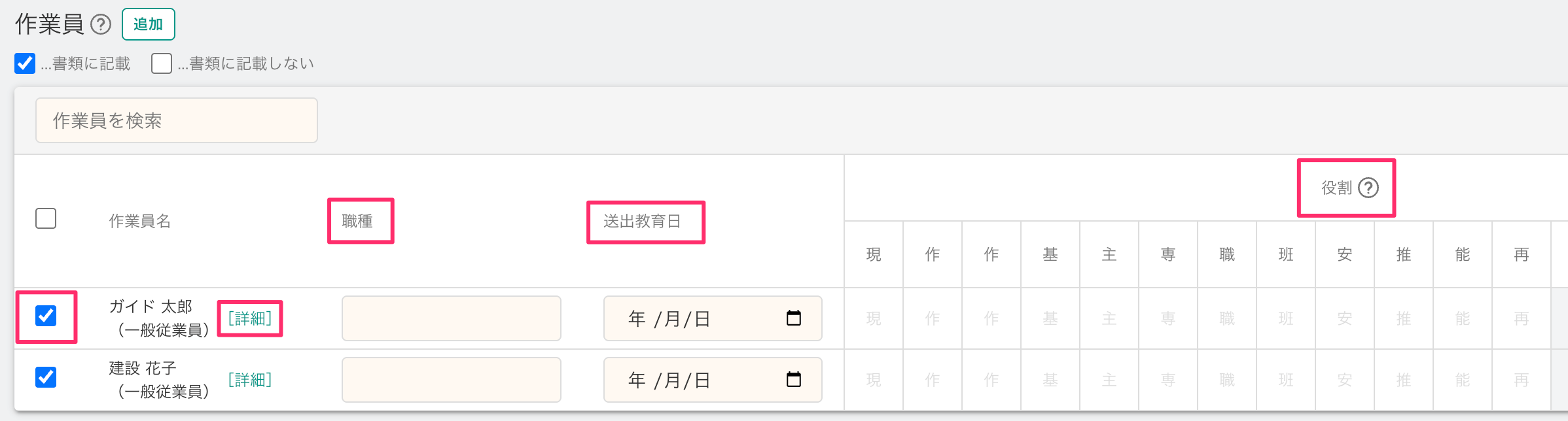Click the help icon next to 作業員 heading
The height and width of the screenshot is (421, 1568).
coord(101,25)
